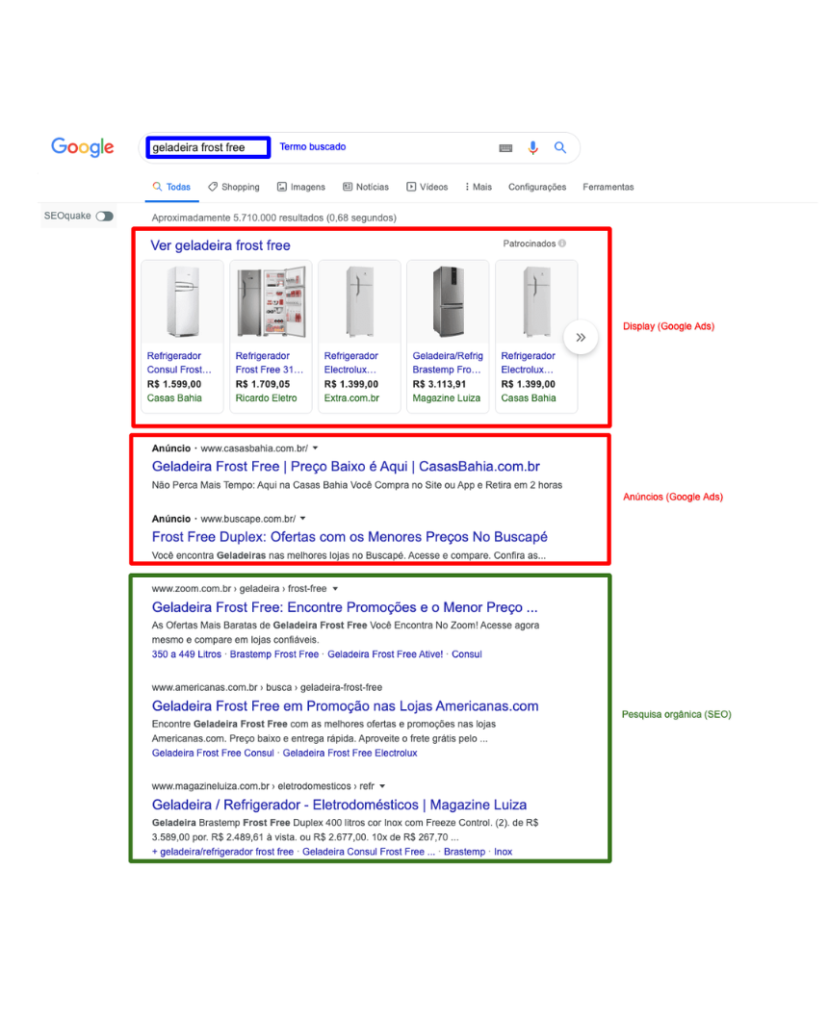Toggle the SEOquake on/off switch
The height and width of the screenshot is (1024, 828).
point(103,215)
